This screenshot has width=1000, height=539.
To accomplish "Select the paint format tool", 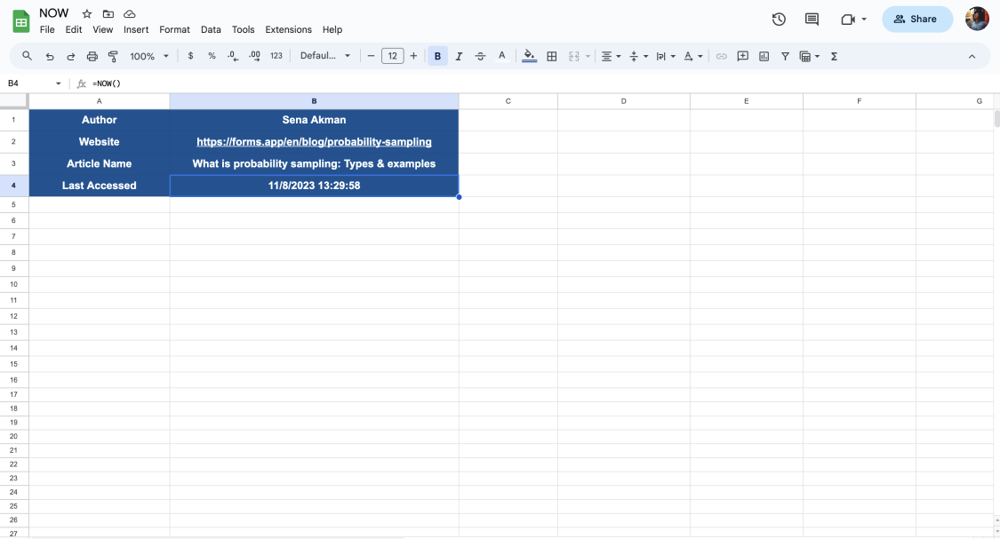I will click(x=113, y=57).
